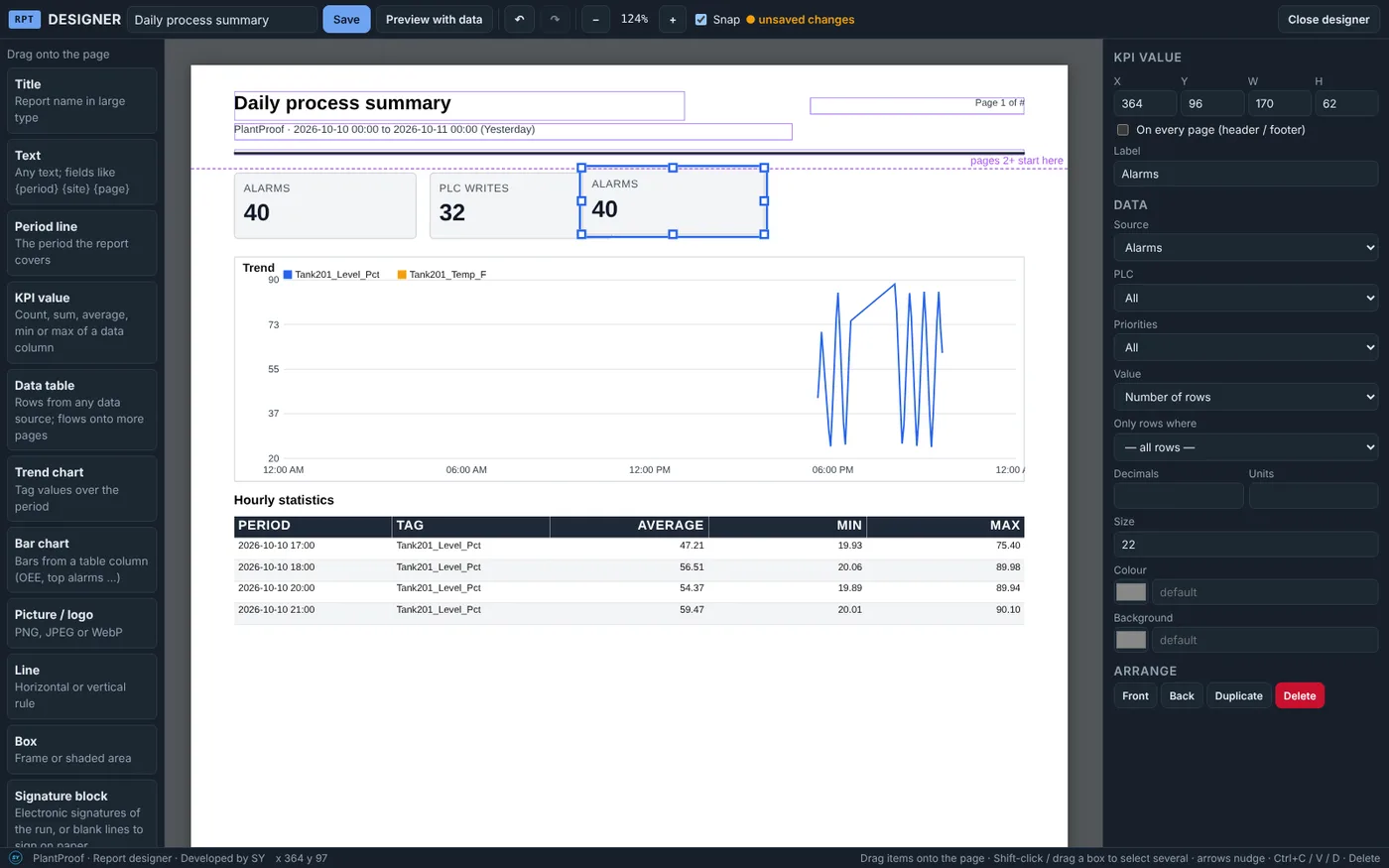Pick the Background swatch
1389x868 pixels.
(1131, 640)
